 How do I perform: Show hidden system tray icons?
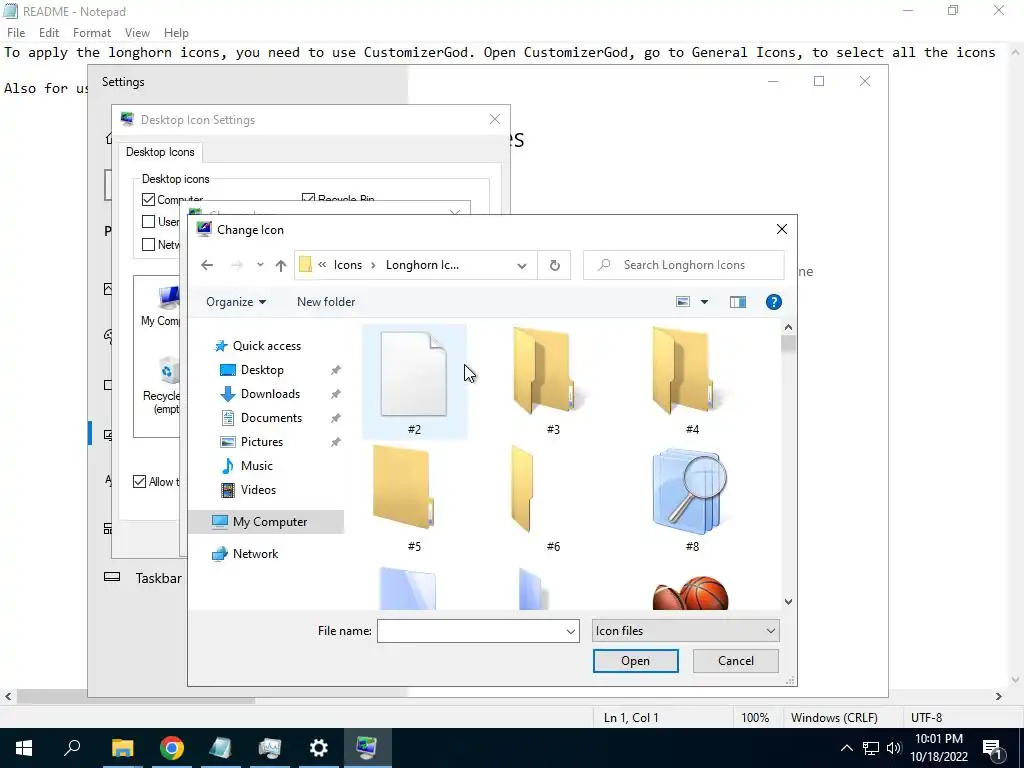tap(846, 748)
